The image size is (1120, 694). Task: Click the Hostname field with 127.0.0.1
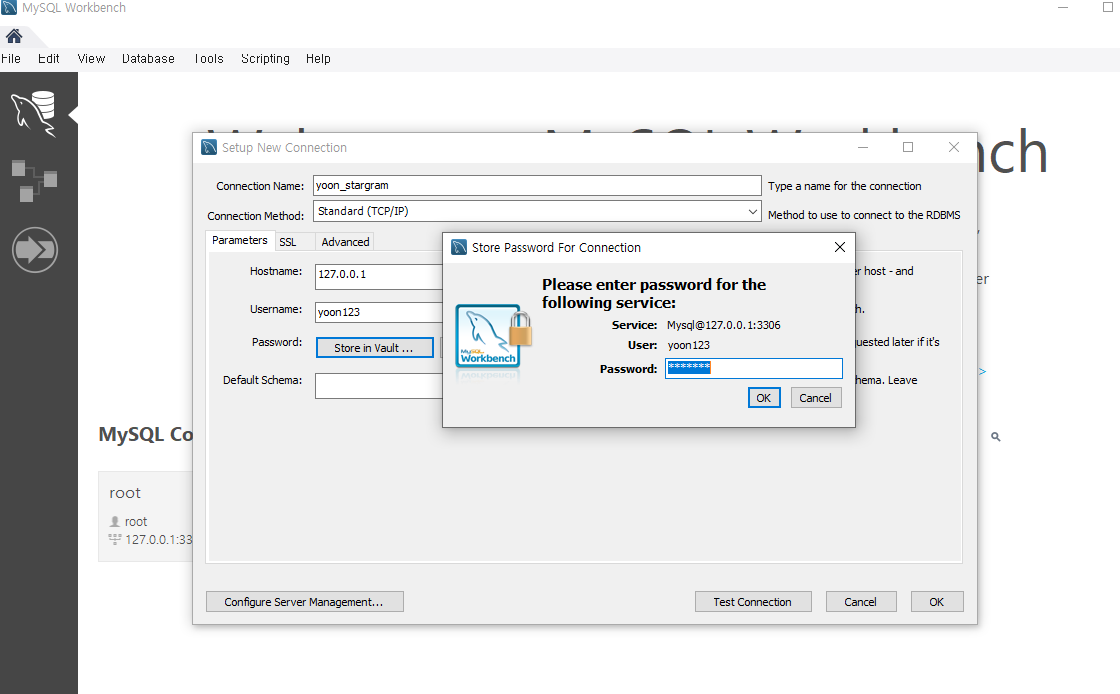click(379, 275)
